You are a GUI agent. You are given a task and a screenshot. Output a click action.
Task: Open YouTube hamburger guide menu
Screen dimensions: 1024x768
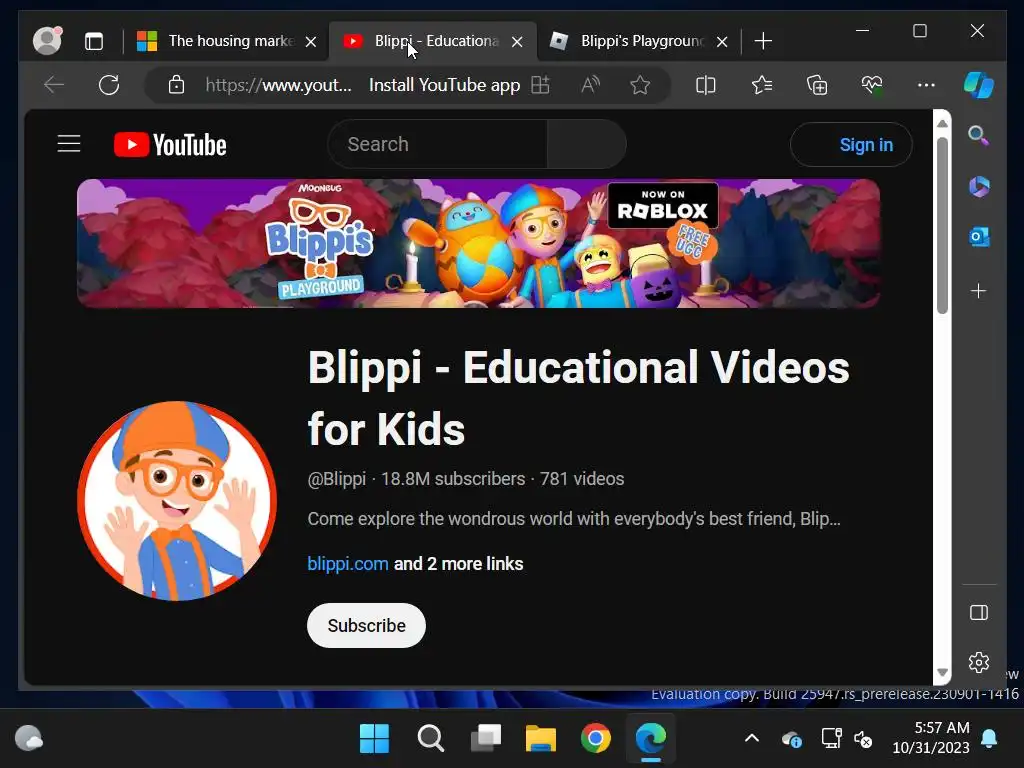coord(69,144)
